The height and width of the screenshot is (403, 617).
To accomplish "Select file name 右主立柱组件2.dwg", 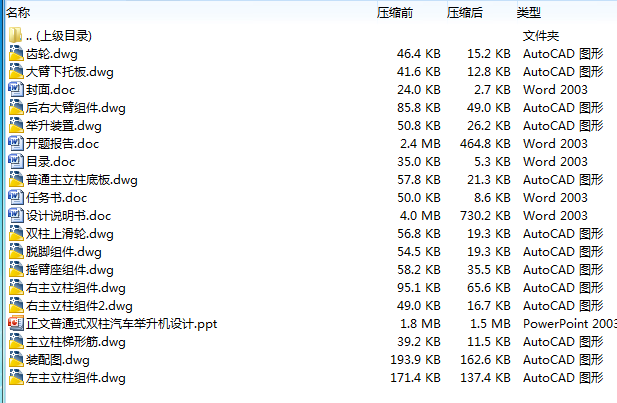I will pos(79,306).
